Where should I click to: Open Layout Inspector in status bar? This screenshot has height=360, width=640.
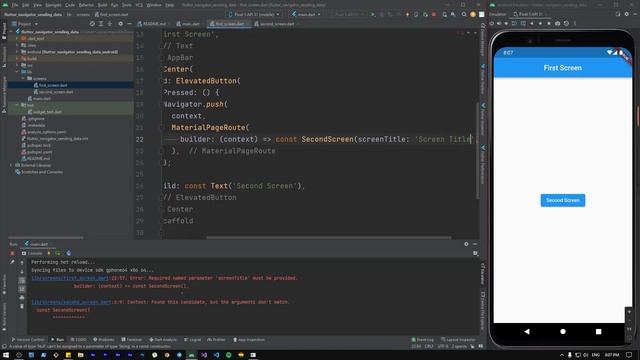458,340
